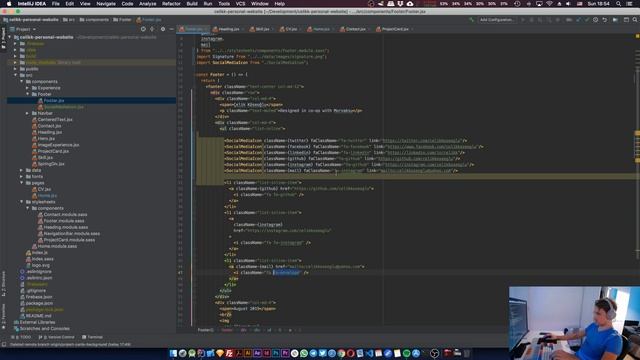Open the Navigate menu

[x=106, y=4]
